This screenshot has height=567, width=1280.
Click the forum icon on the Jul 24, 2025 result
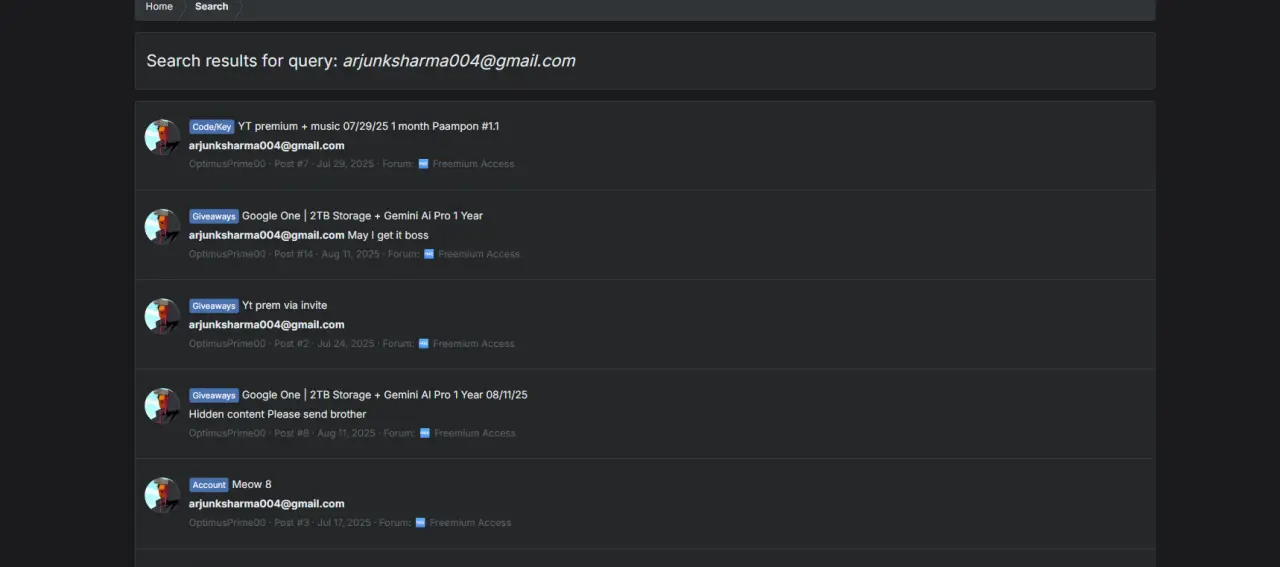tap(423, 343)
